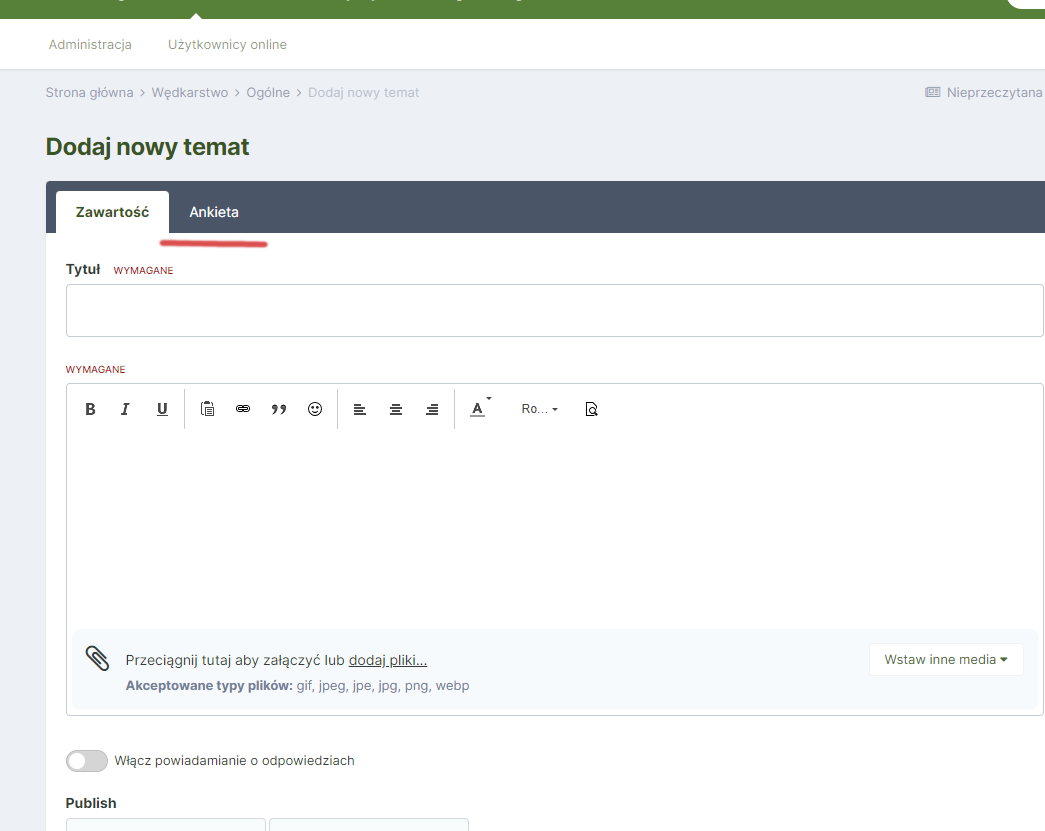Open Nieprzeczytana content link
1045x831 pixels.
[x=994, y=93]
